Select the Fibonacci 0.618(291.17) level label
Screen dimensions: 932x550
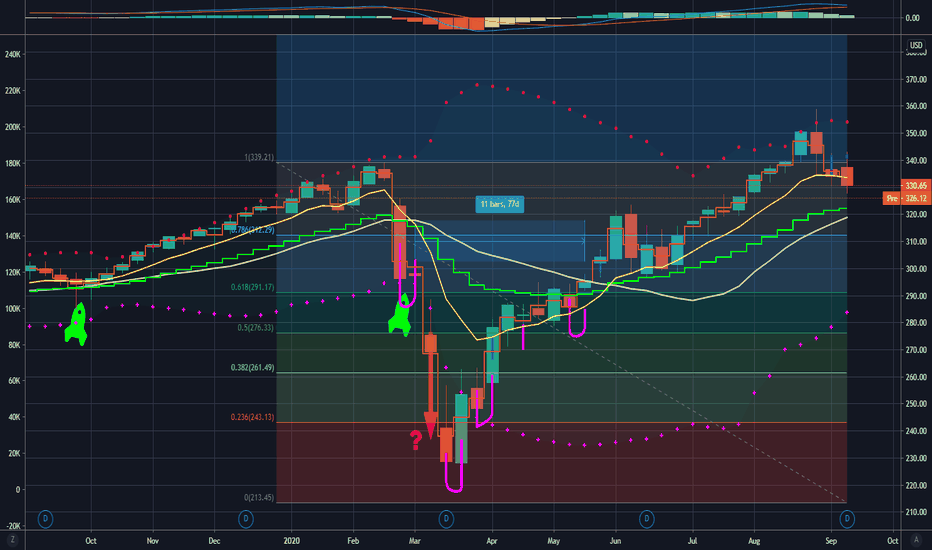(253, 287)
